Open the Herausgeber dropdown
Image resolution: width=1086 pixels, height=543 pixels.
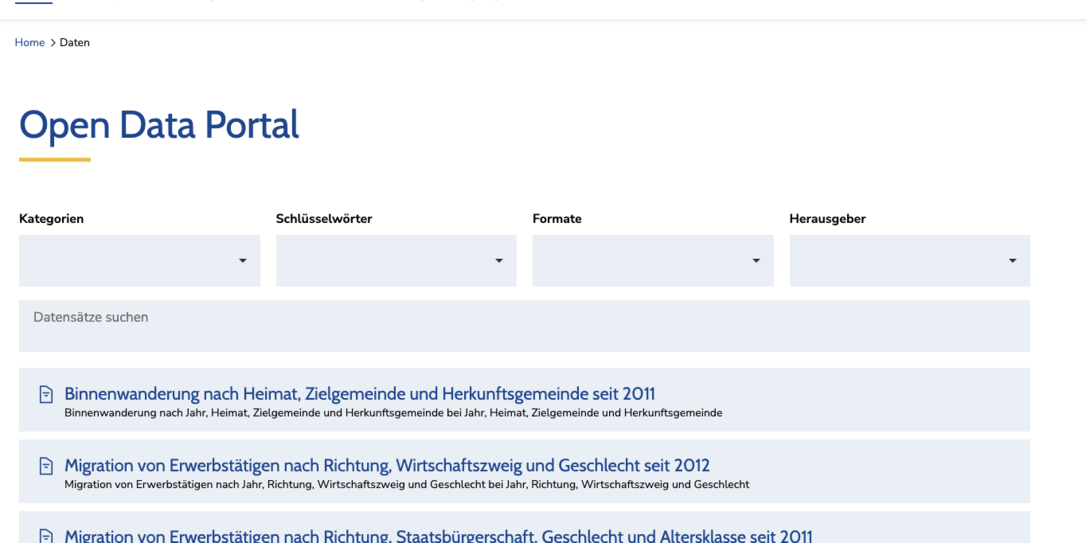click(x=909, y=260)
